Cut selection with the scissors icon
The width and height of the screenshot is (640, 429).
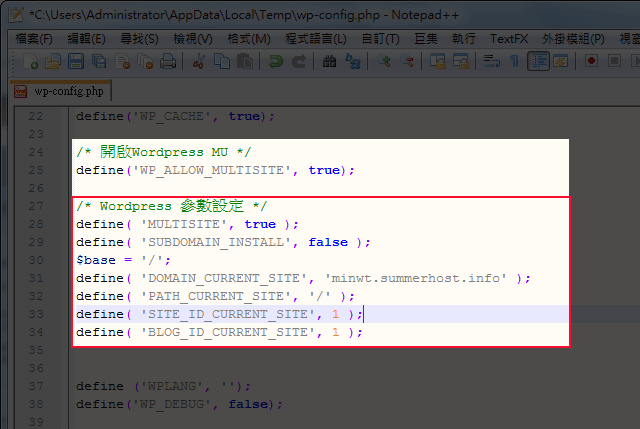199,62
